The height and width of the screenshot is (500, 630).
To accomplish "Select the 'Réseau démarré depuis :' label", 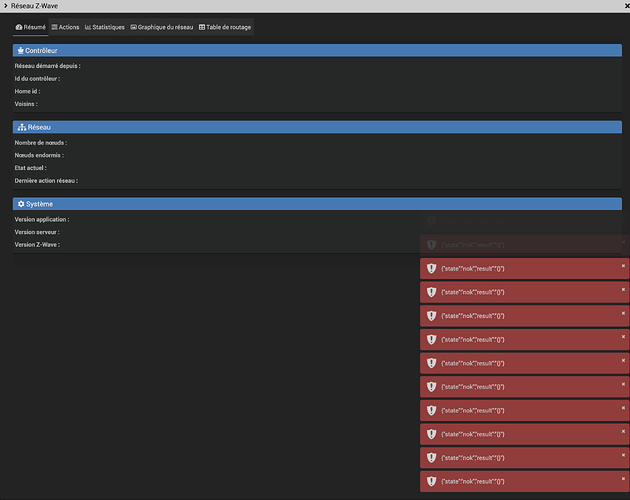I will [47, 66].
